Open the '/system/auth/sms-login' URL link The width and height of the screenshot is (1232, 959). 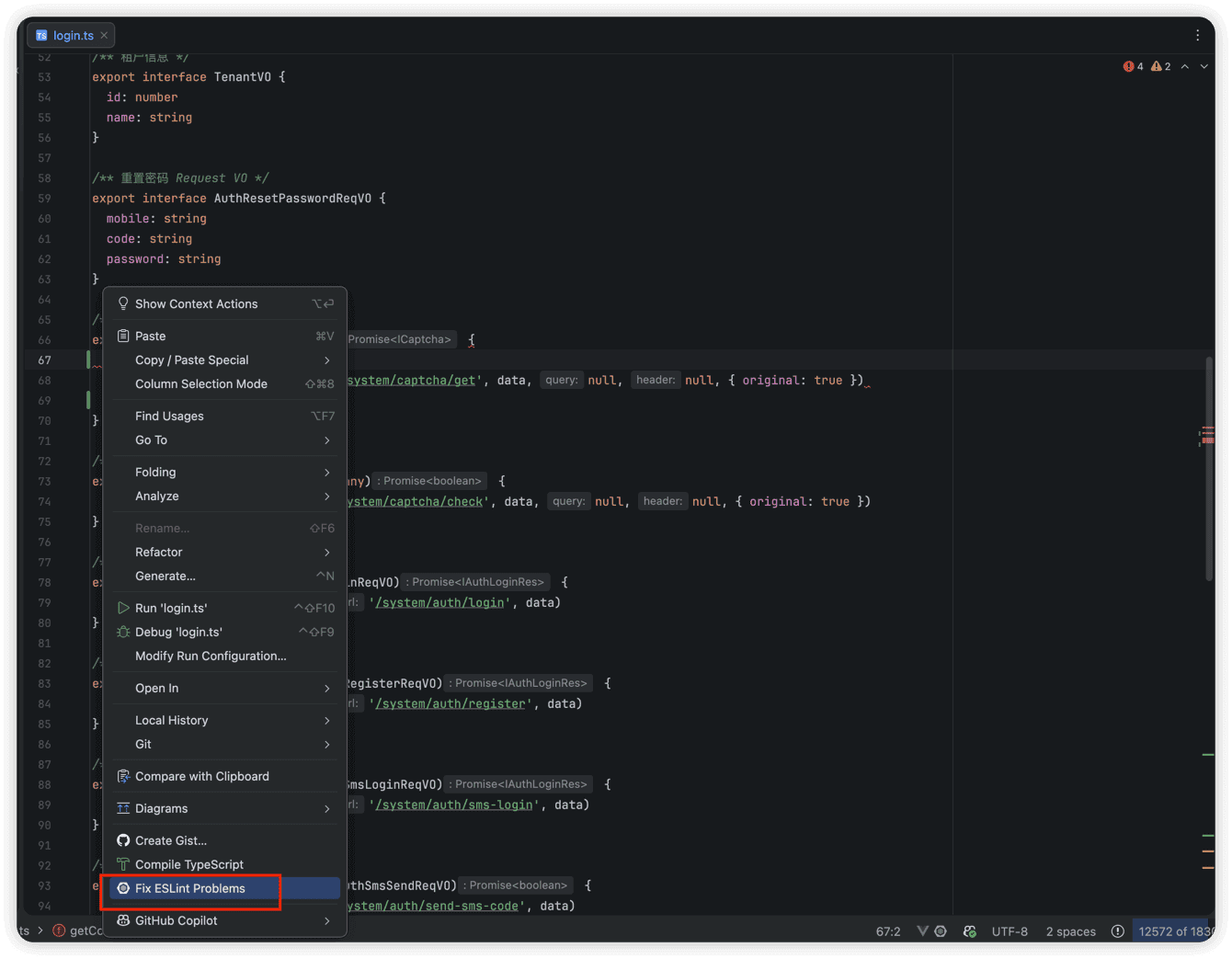(454, 805)
